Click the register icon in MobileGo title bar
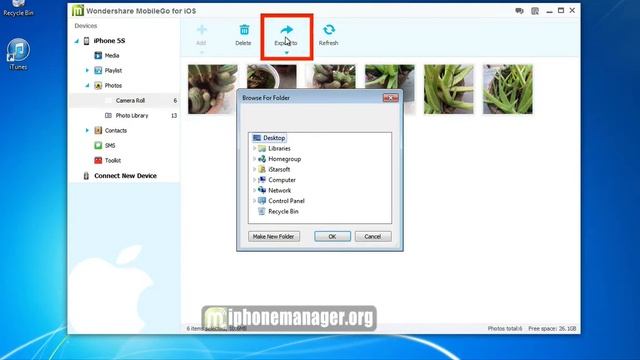Screen dimensions: 640x360 [x=535, y=11]
